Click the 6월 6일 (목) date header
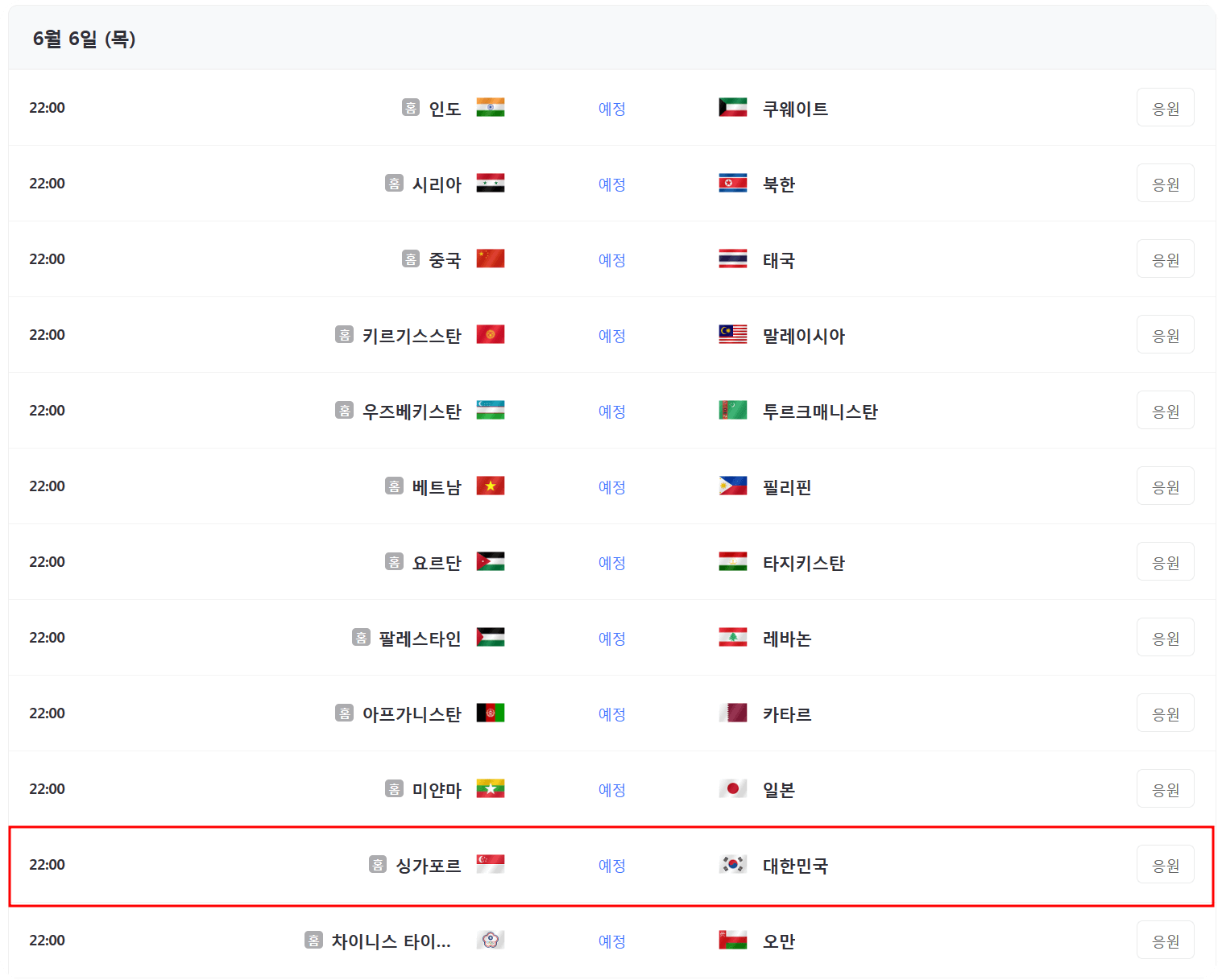The width and height of the screenshot is (1218, 980). (84, 38)
